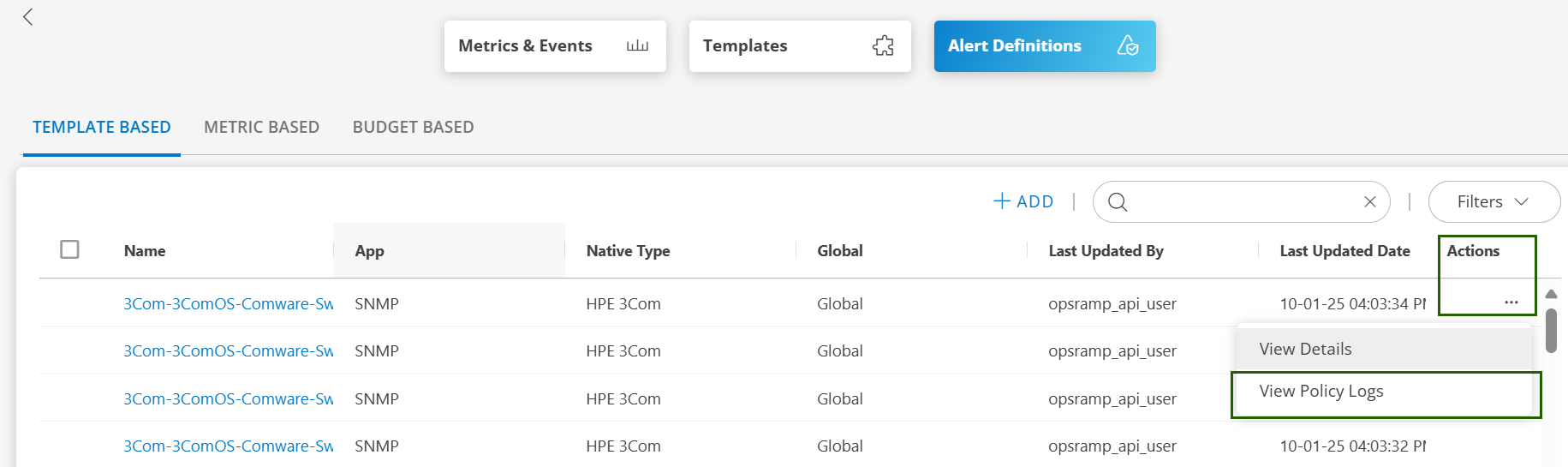Open the three-dot actions menu in first row
The height and width of the screenshot is (467, 1568).
pyautogui.click(x=1511, y=302)
